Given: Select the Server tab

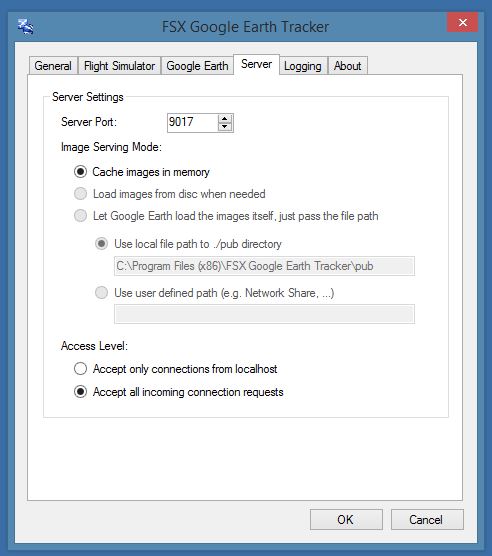Looking at the screenshot, I should coord(256,64).
